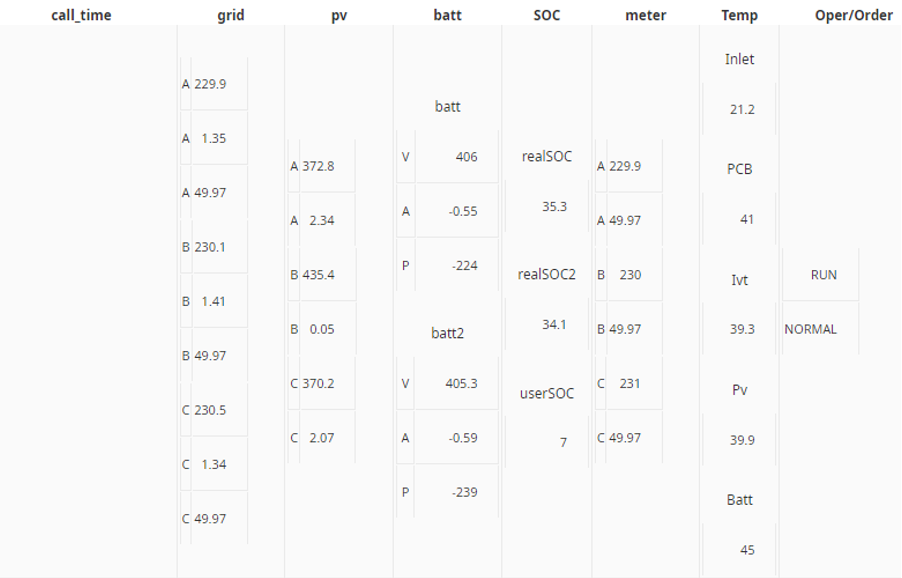Select the RUN operation status cell

click(824, 274)
